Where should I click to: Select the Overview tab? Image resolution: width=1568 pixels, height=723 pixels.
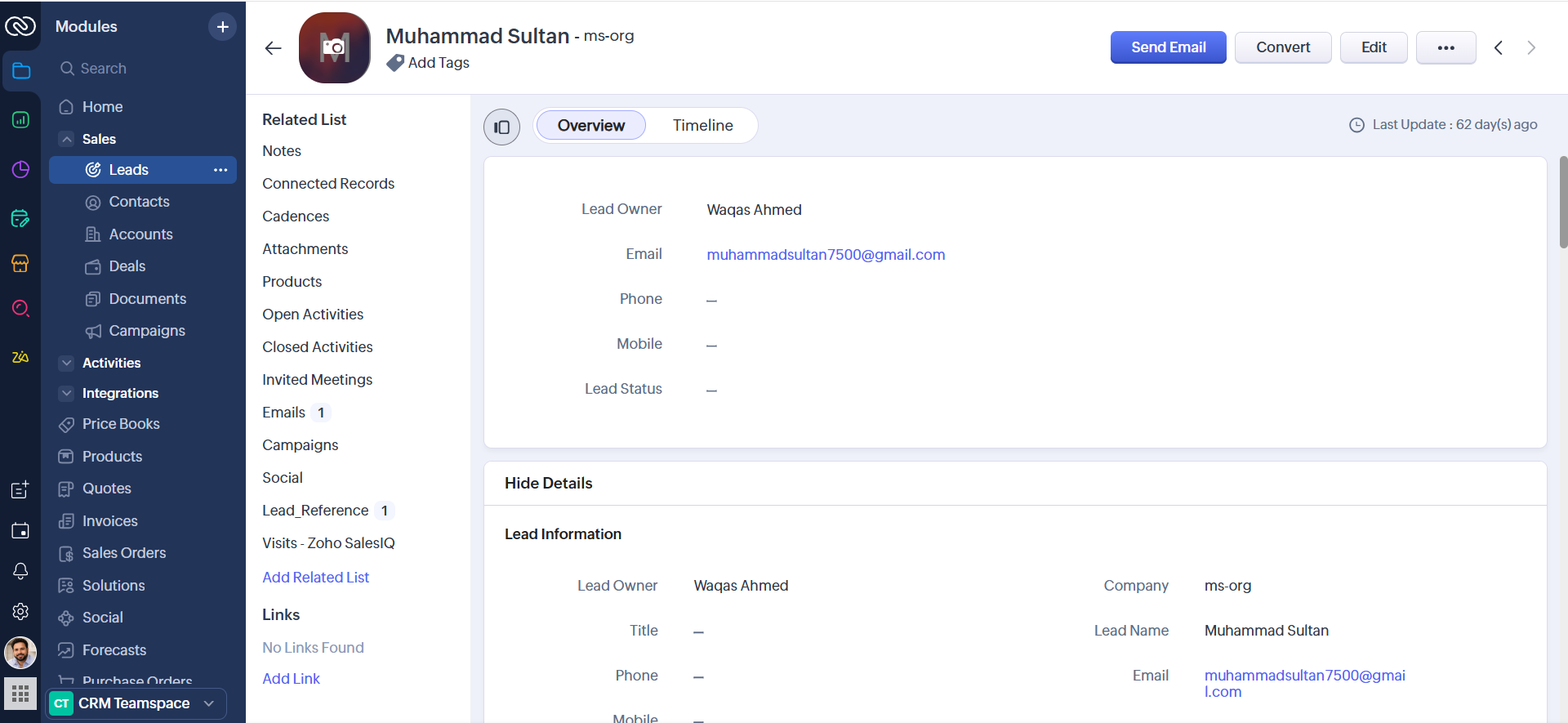[x=590, y=126]
